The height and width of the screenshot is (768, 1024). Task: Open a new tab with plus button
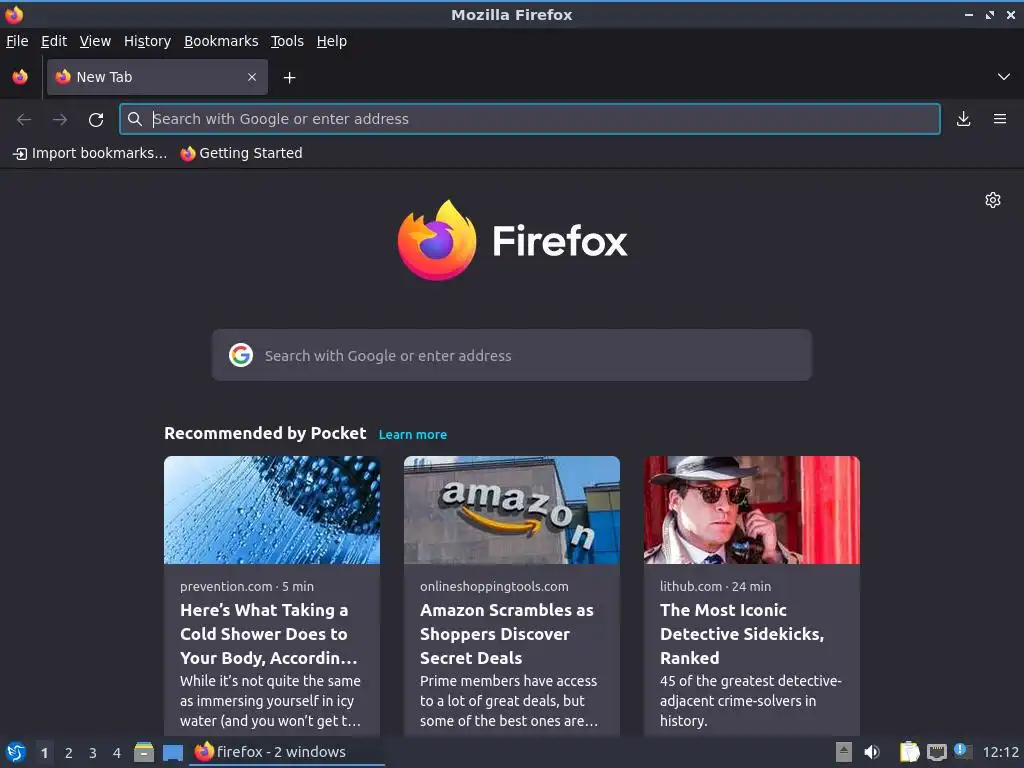pyautogui.click(x=289, y=78)
